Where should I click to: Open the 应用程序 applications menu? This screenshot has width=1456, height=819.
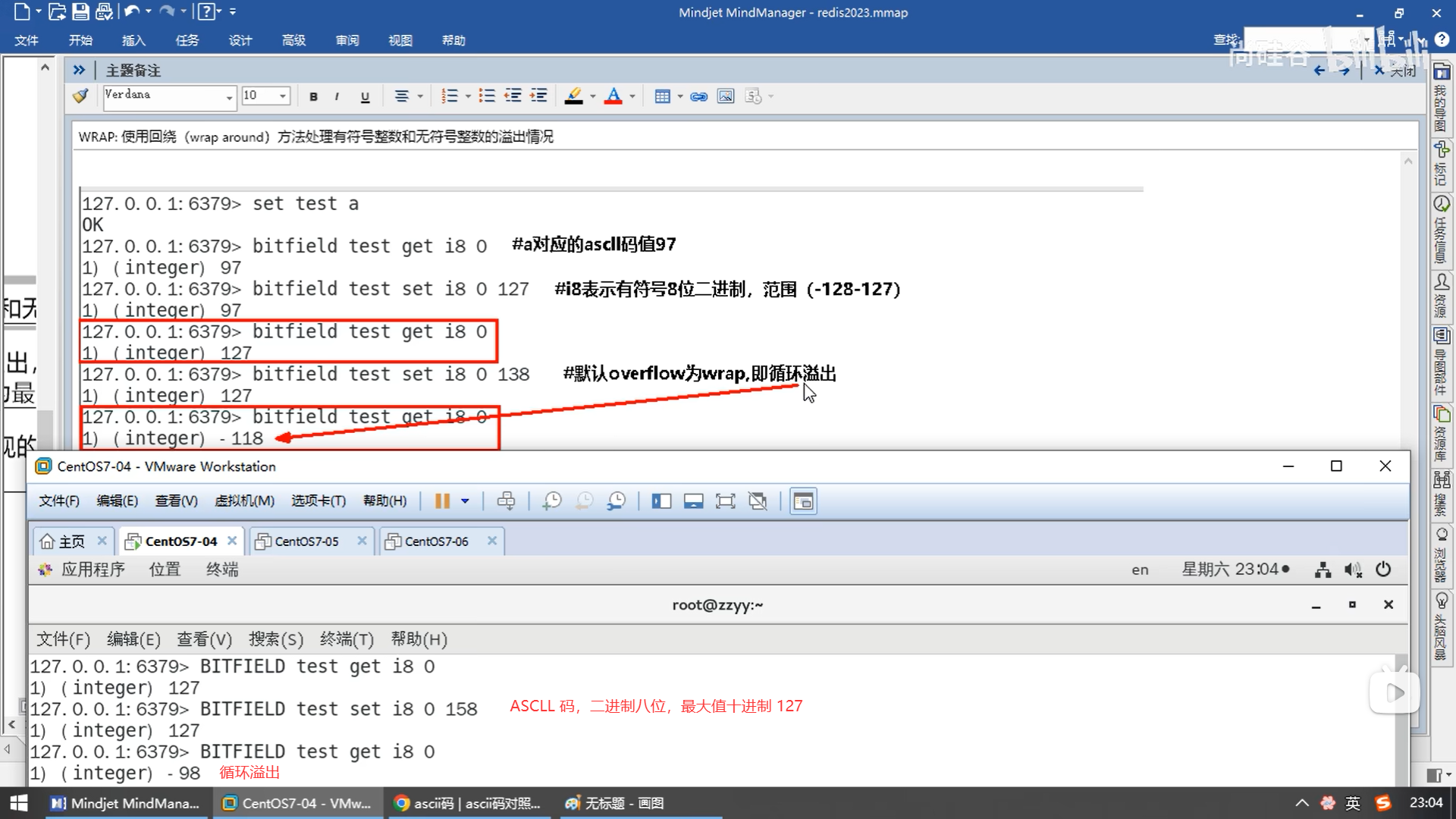(x=93, y=570)
